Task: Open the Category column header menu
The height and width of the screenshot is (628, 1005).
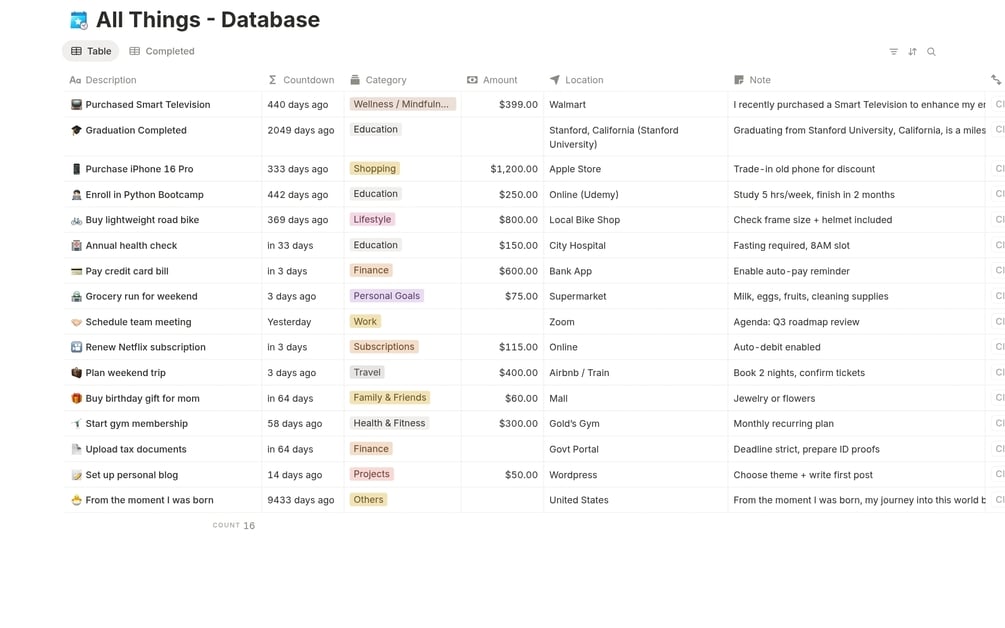Action: (x=385, y=80)
